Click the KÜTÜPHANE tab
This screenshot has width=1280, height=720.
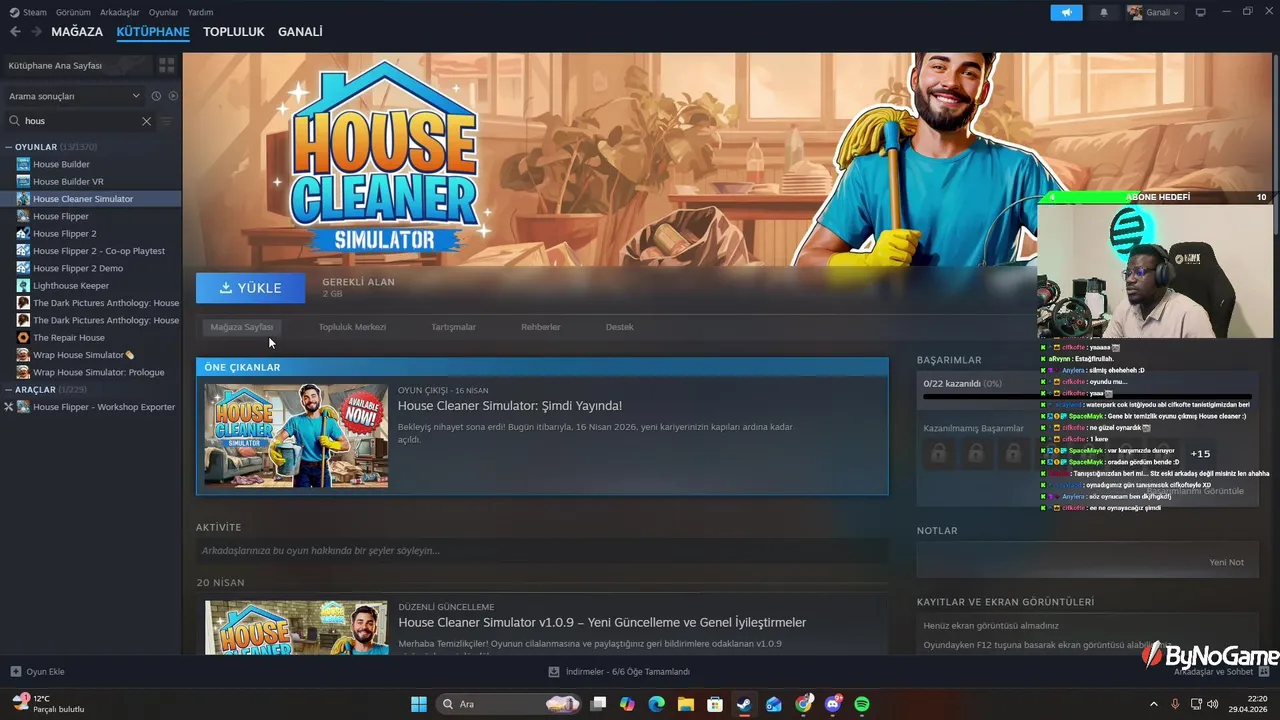[x=153, y=32]
